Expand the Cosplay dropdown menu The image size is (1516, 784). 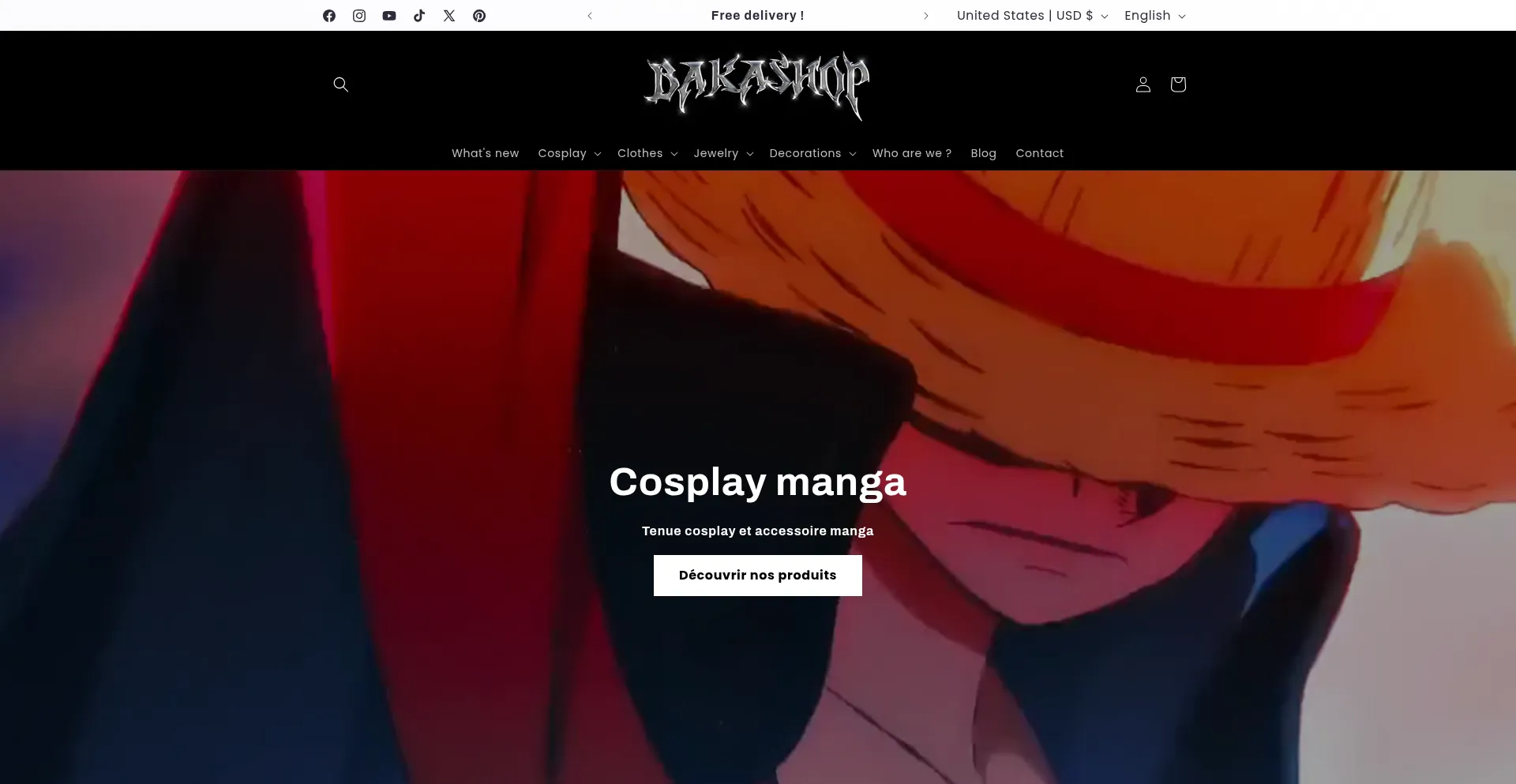coord(568,153)
